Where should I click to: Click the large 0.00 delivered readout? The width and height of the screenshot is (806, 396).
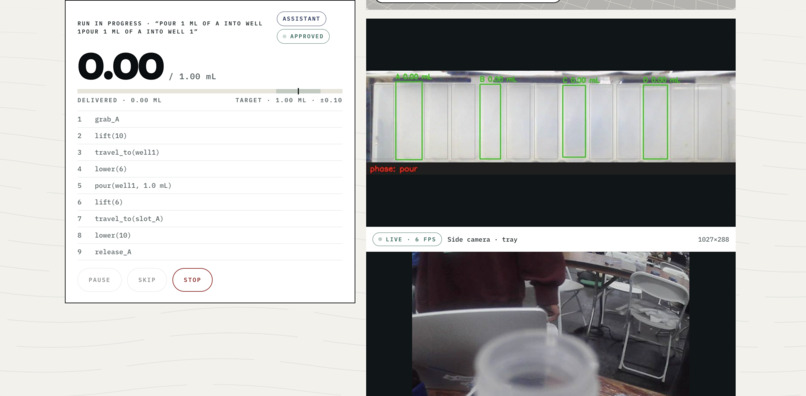pyautogui.click(x=121, y=66)
